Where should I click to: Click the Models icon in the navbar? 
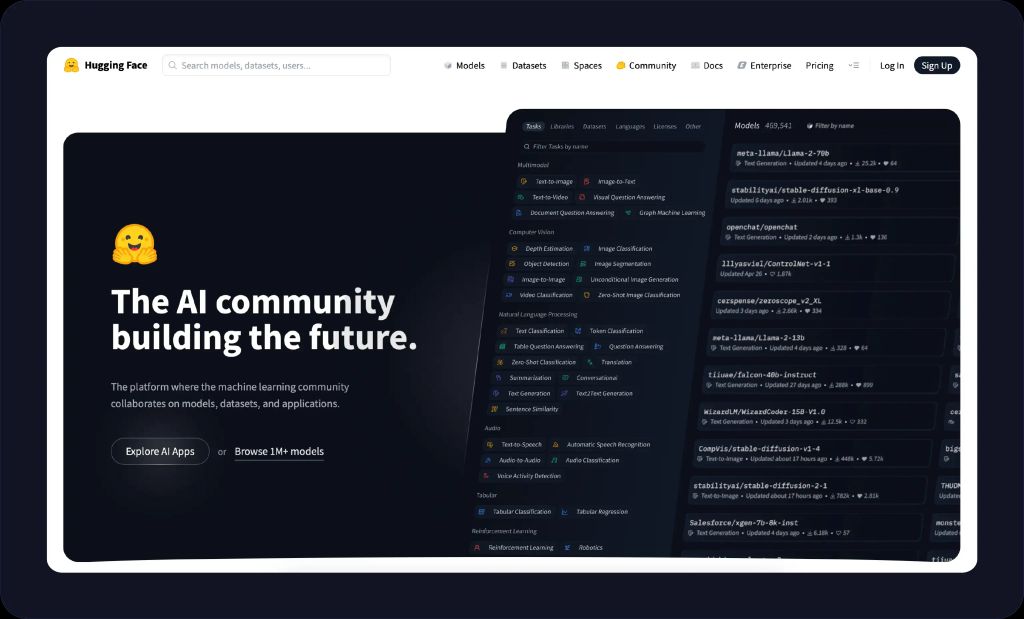[447, 65]
